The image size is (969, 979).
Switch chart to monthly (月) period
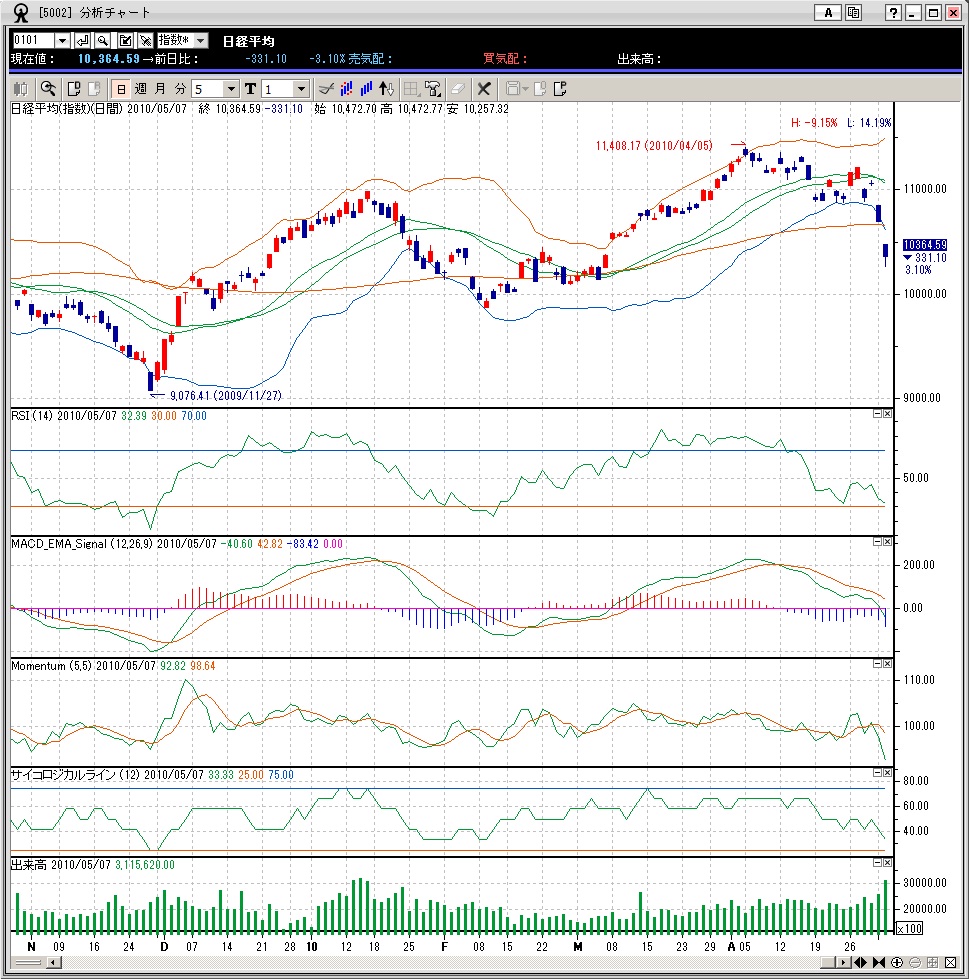pyautogui.click(x=160, y=89)
